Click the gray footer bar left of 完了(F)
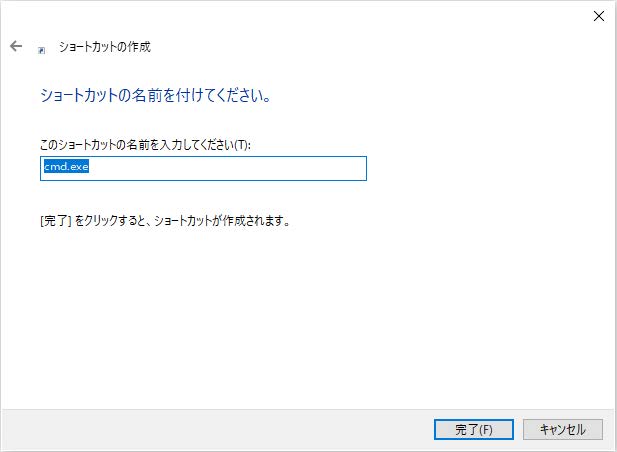617x452 pixels. [x=216, y=430]
